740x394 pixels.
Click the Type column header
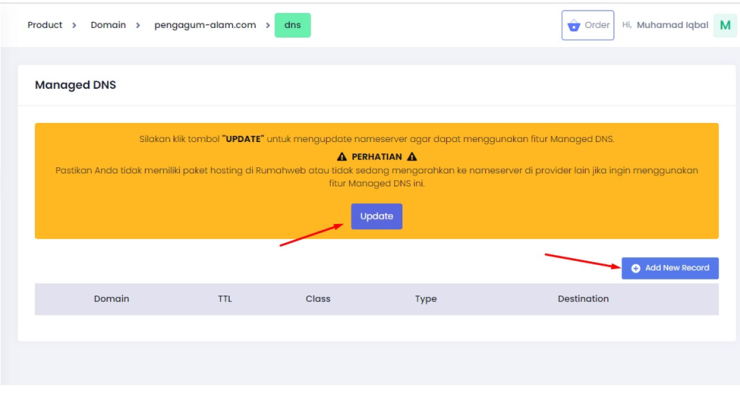click(426, 299)
